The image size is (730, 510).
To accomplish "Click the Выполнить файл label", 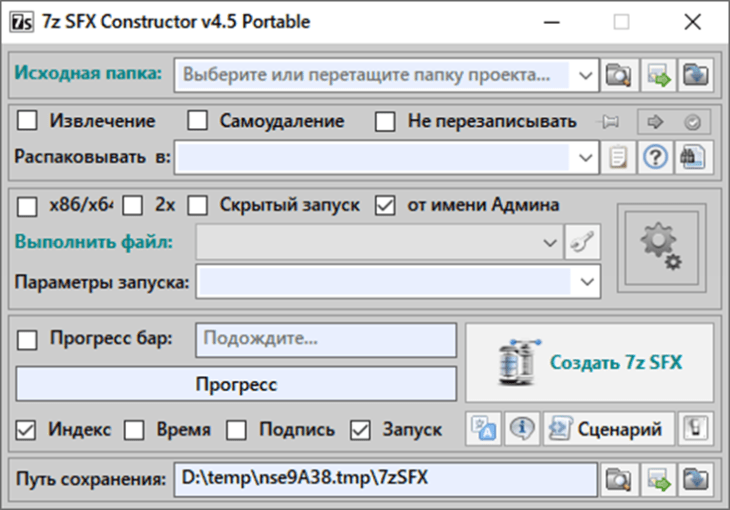I will (x=94, y=242).
